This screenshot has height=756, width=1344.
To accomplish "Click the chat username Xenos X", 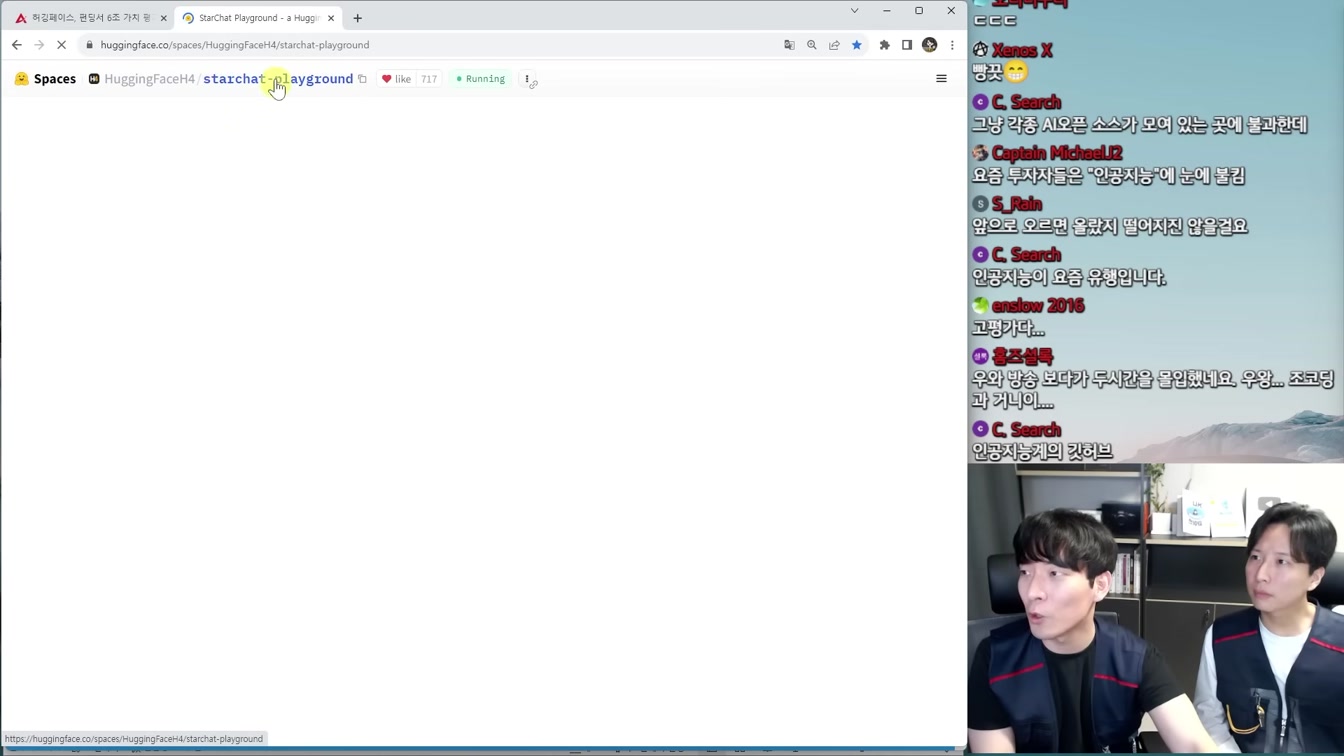I will click(1022, 50).
